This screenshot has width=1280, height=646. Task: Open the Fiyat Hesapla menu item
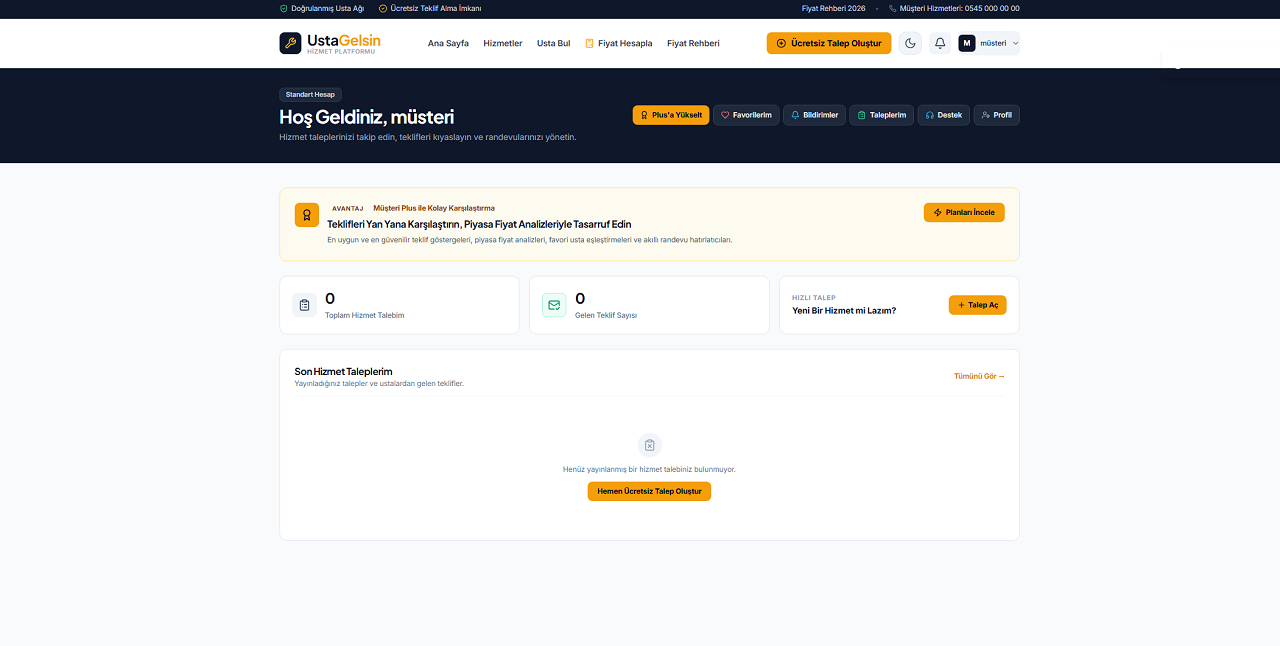click(619, 43)
